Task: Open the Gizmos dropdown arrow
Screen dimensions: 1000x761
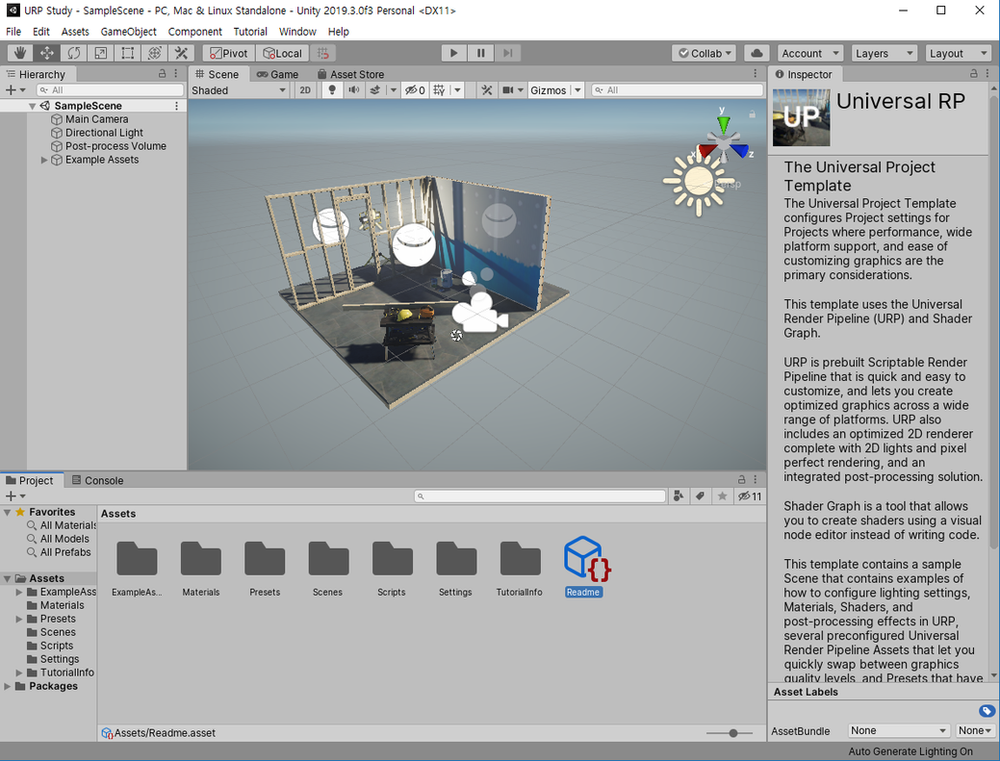Action: pos(577,90)
